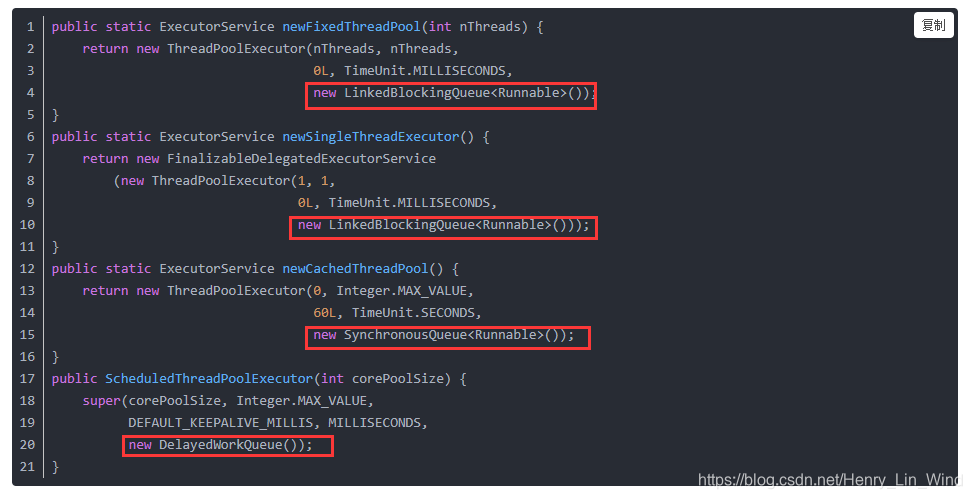
Task: Click ScheduledThreadPoolExecutor constructor name
Action: pyautogui.click(x=210, y=379)
